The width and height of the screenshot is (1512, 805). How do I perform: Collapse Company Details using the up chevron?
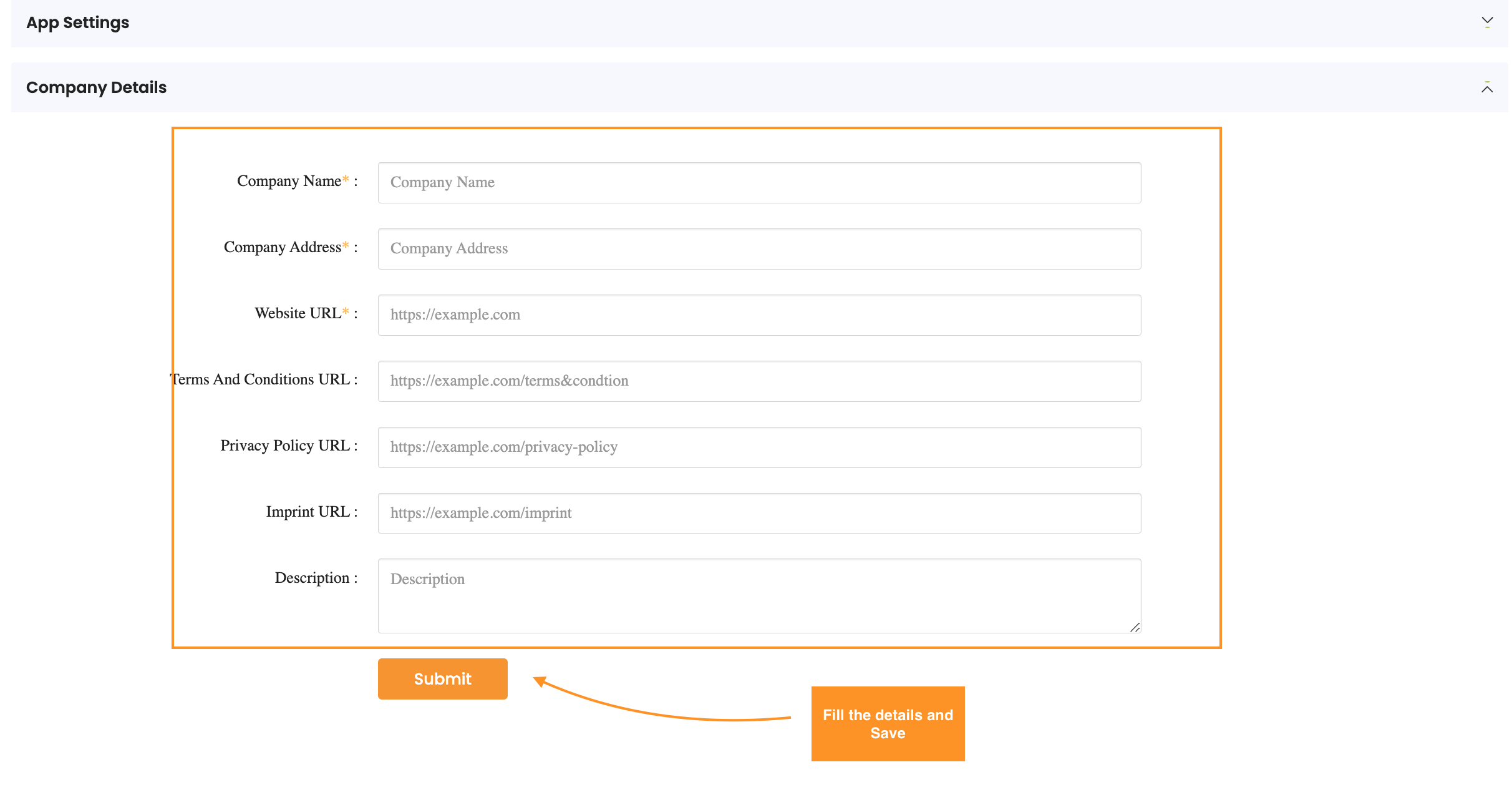(1487, 88)
